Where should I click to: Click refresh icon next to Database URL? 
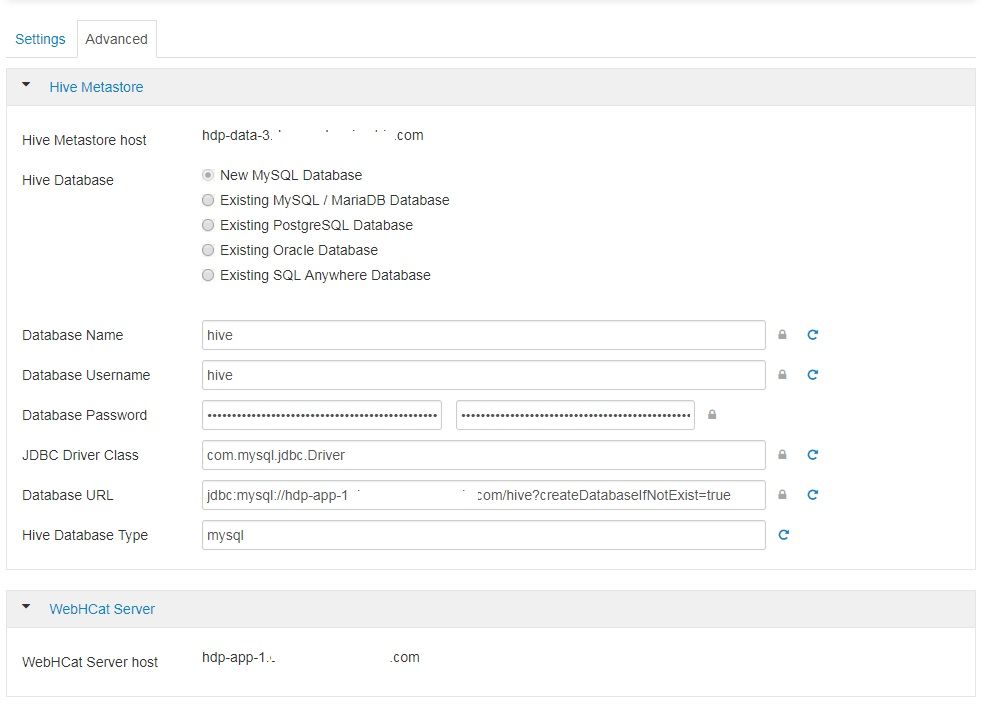813,495
